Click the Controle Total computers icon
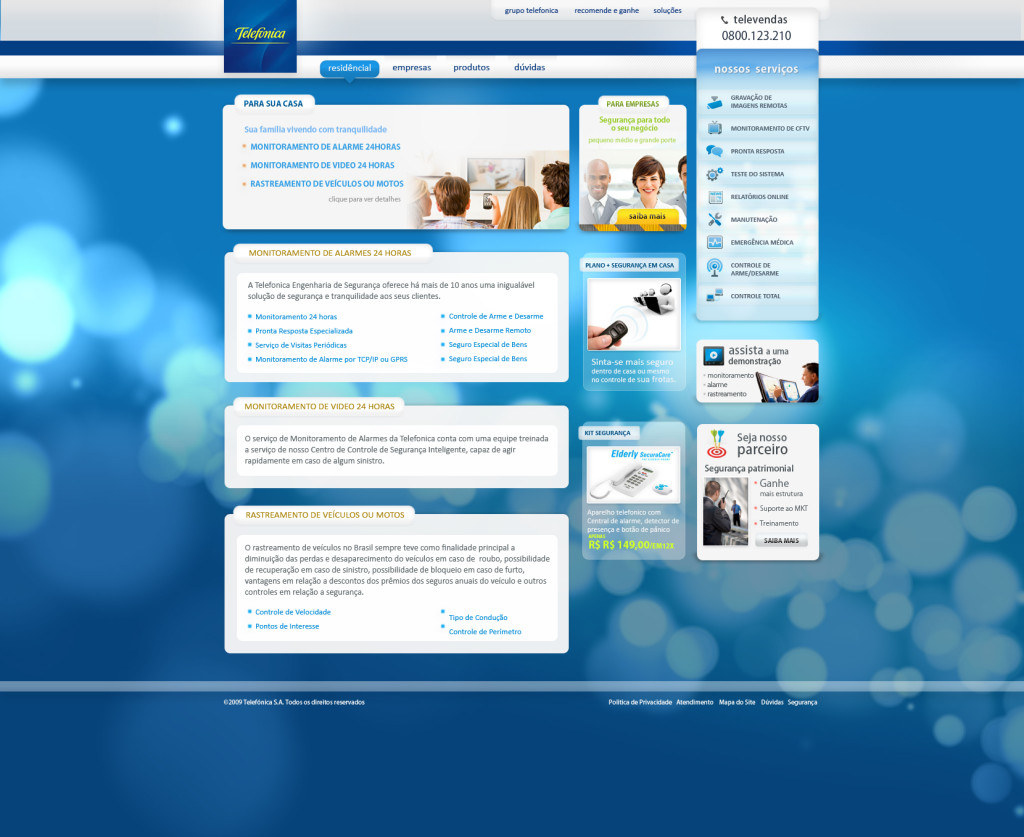Image resolution: width=1024 pixels, height=837 pixels. click(x=714, y=295)
